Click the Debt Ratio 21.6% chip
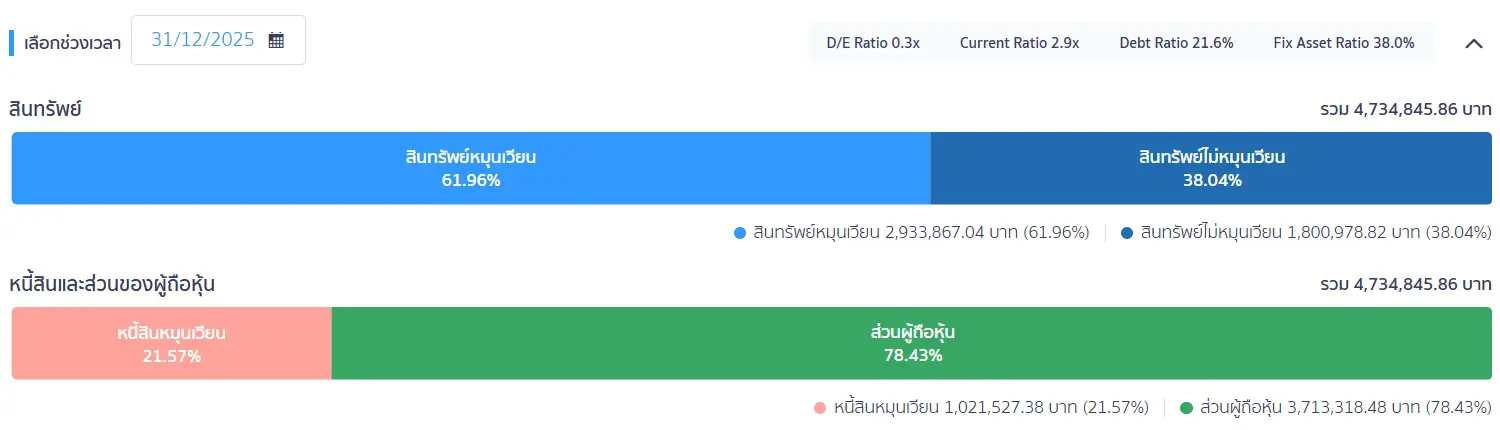The width and height of the screenshot is (1500, 430). coord(1176,43)
